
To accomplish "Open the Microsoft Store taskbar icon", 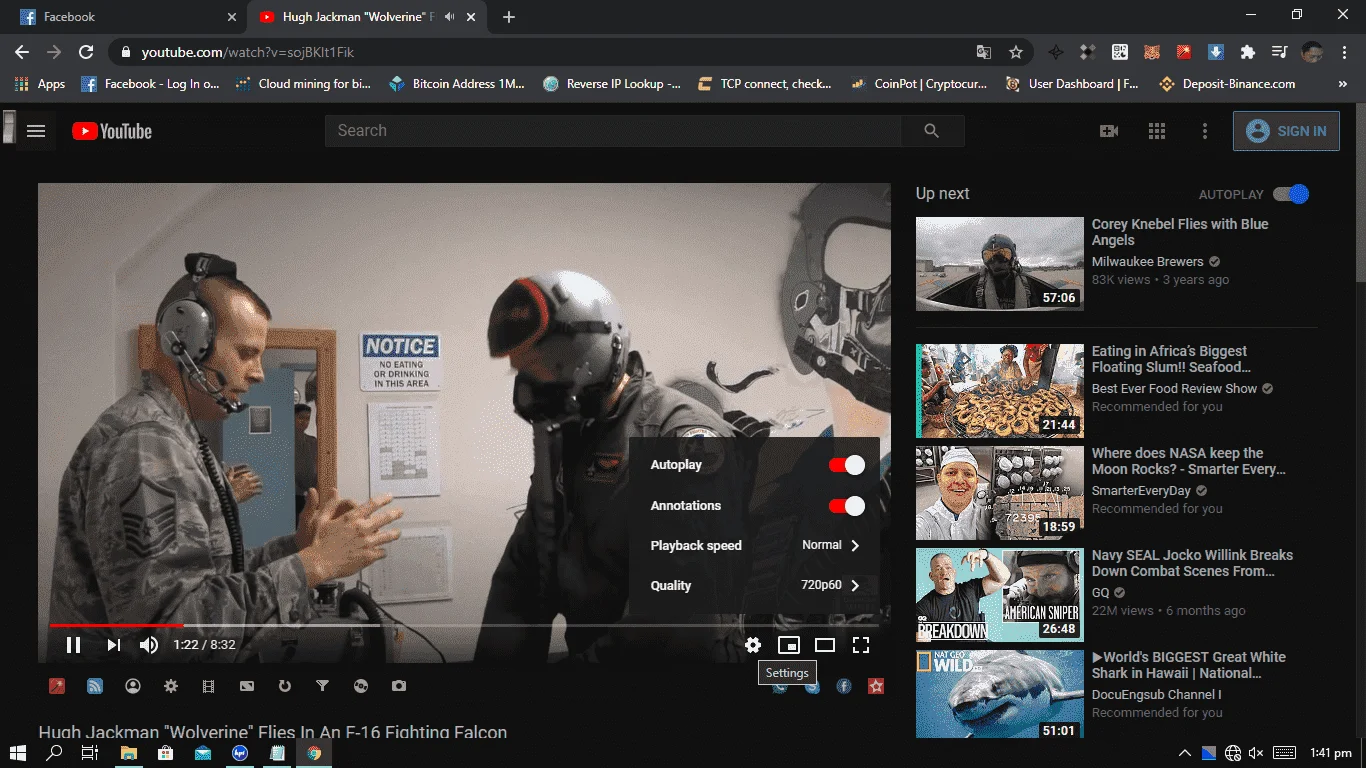I will click(166, 753).
